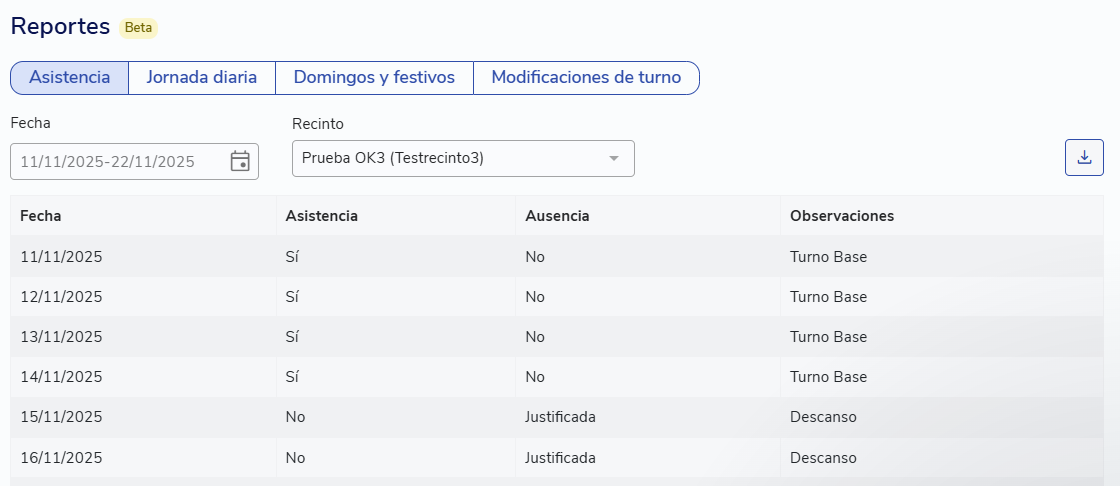1120x486 pixels.
Task: Switch to the Jornada diaria tab
Action: click(x=201, y=77)
